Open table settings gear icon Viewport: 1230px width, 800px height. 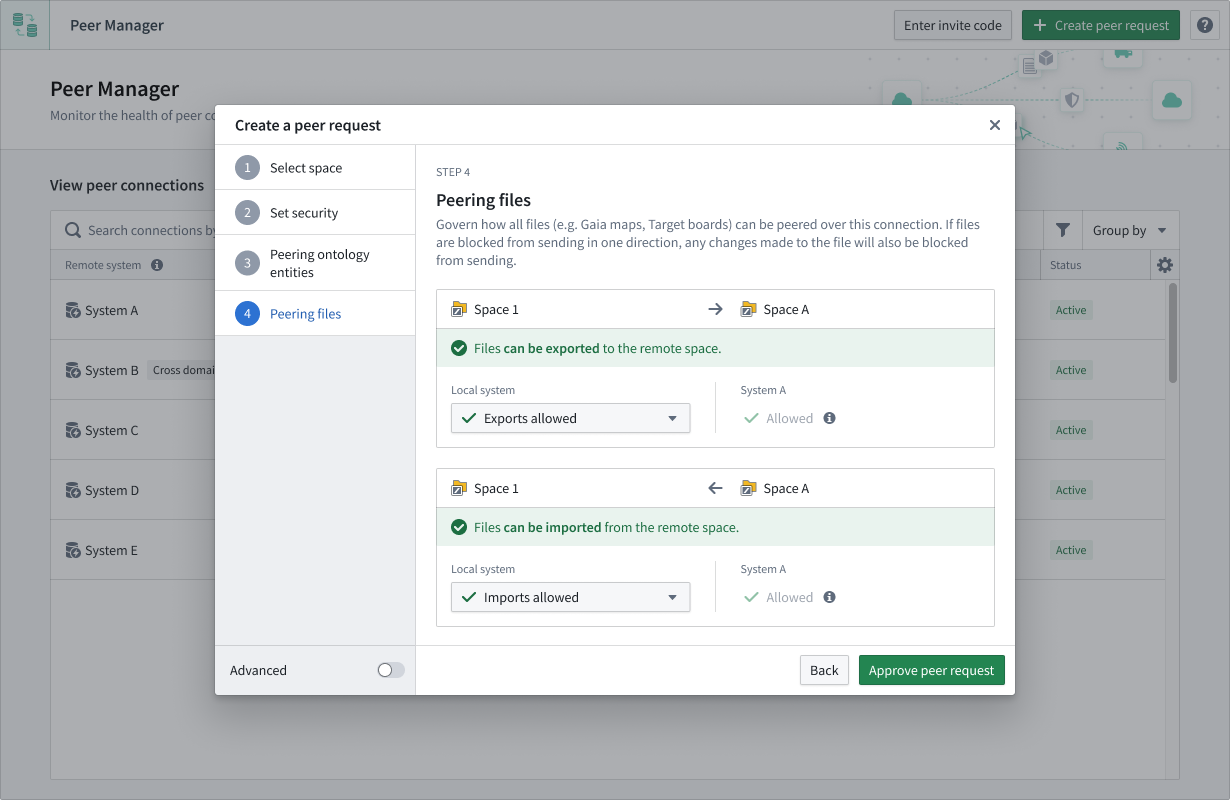(x=1164, y=265)
